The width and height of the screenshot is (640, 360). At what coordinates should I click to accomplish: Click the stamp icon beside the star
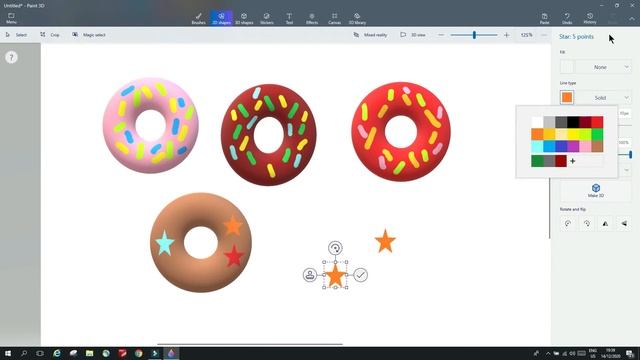pos(310,275)
